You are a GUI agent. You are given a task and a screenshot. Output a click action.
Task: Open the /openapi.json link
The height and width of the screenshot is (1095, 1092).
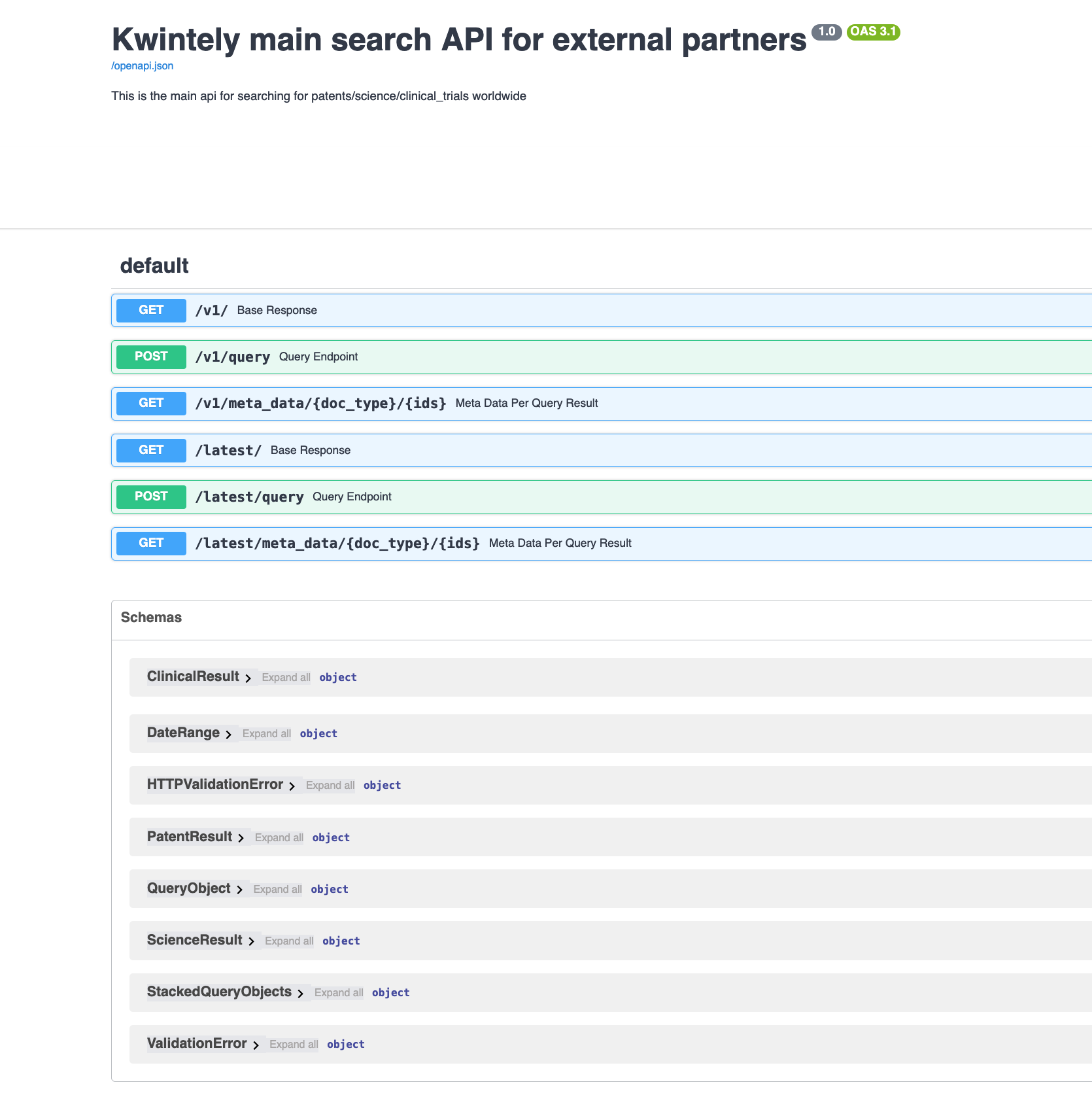142,65
